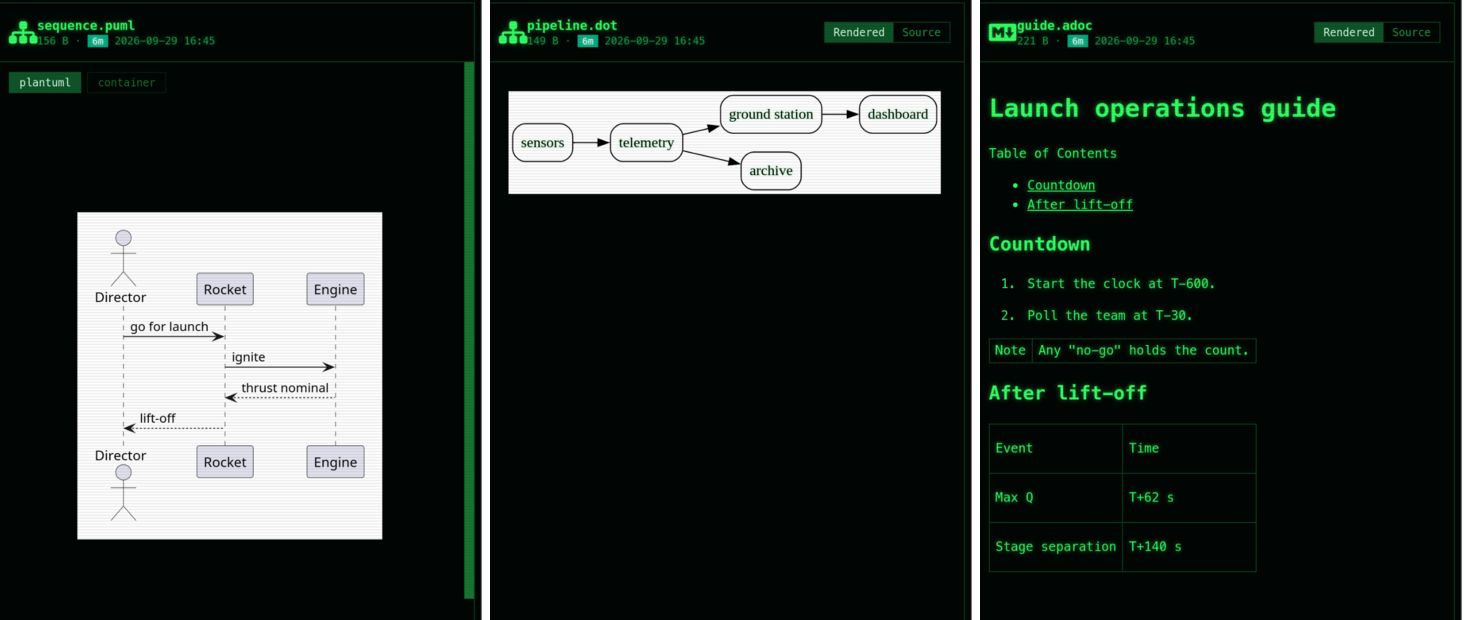Click the 'ignite' message label
The height and width of the screenshot is (620, 1470).
pos(248,357)
